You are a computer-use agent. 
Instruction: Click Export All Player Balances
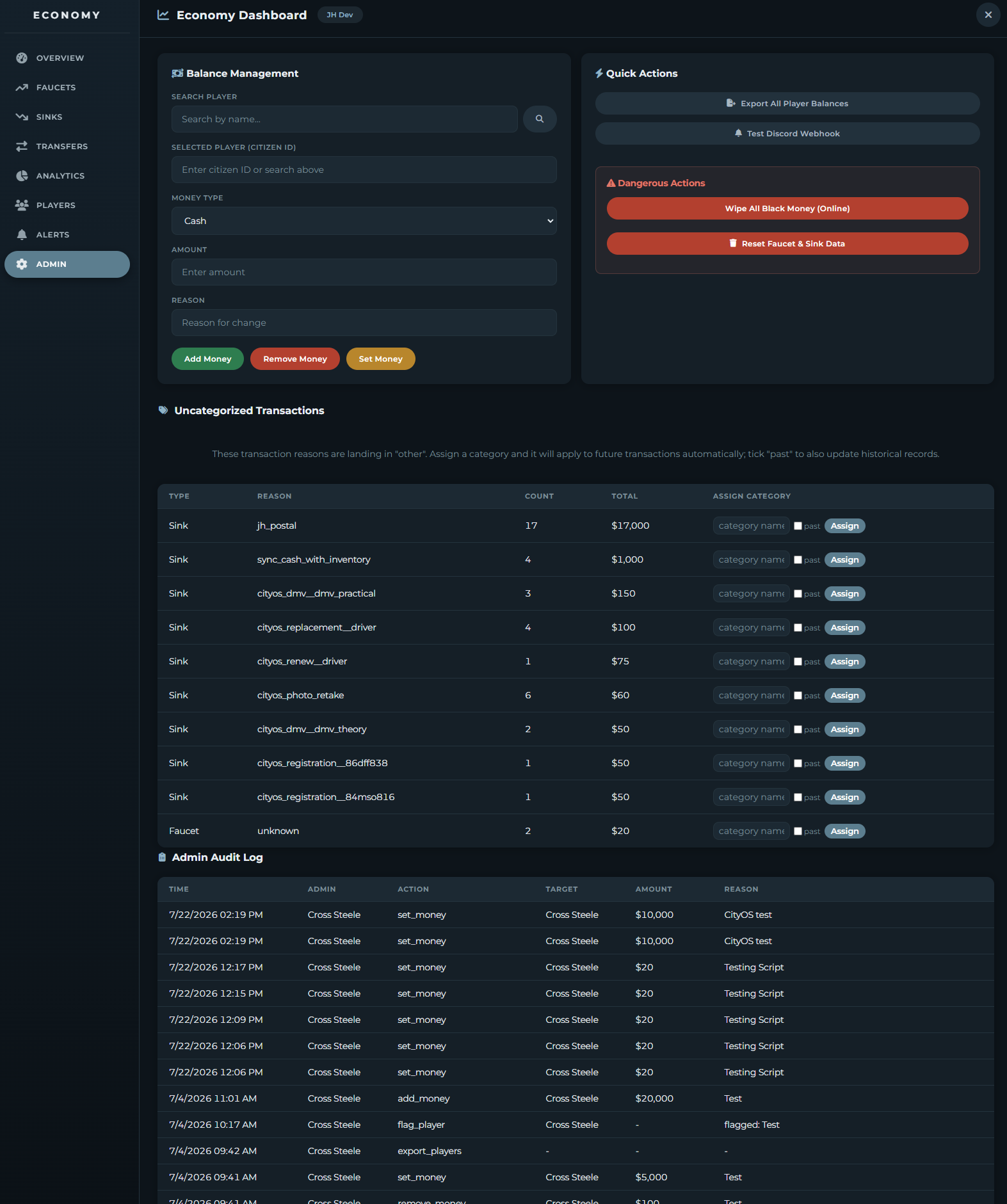[787, 104]
